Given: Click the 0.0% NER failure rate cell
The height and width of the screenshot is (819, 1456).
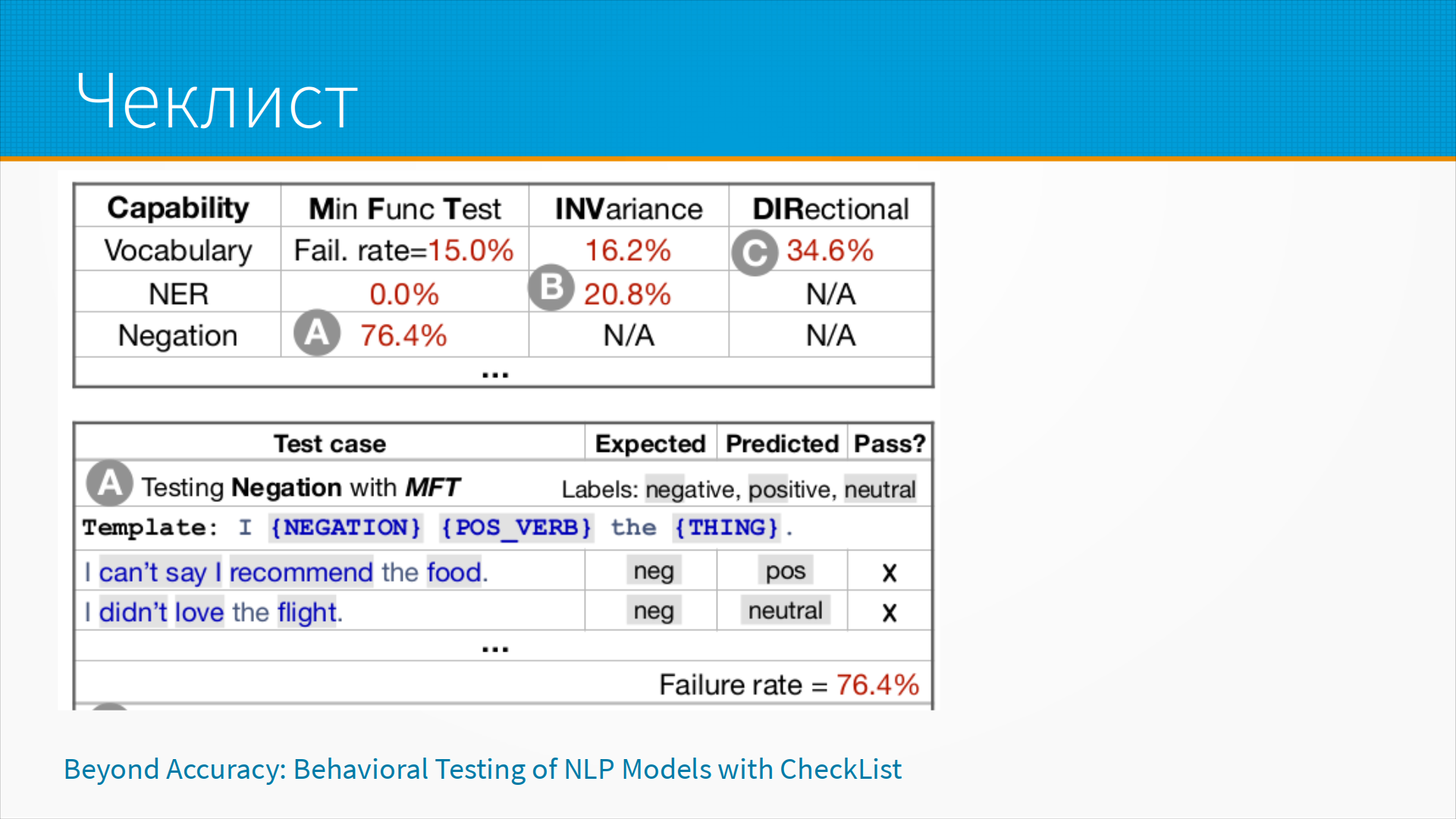Looking at the screenshot, I should (x=404, y=293).
